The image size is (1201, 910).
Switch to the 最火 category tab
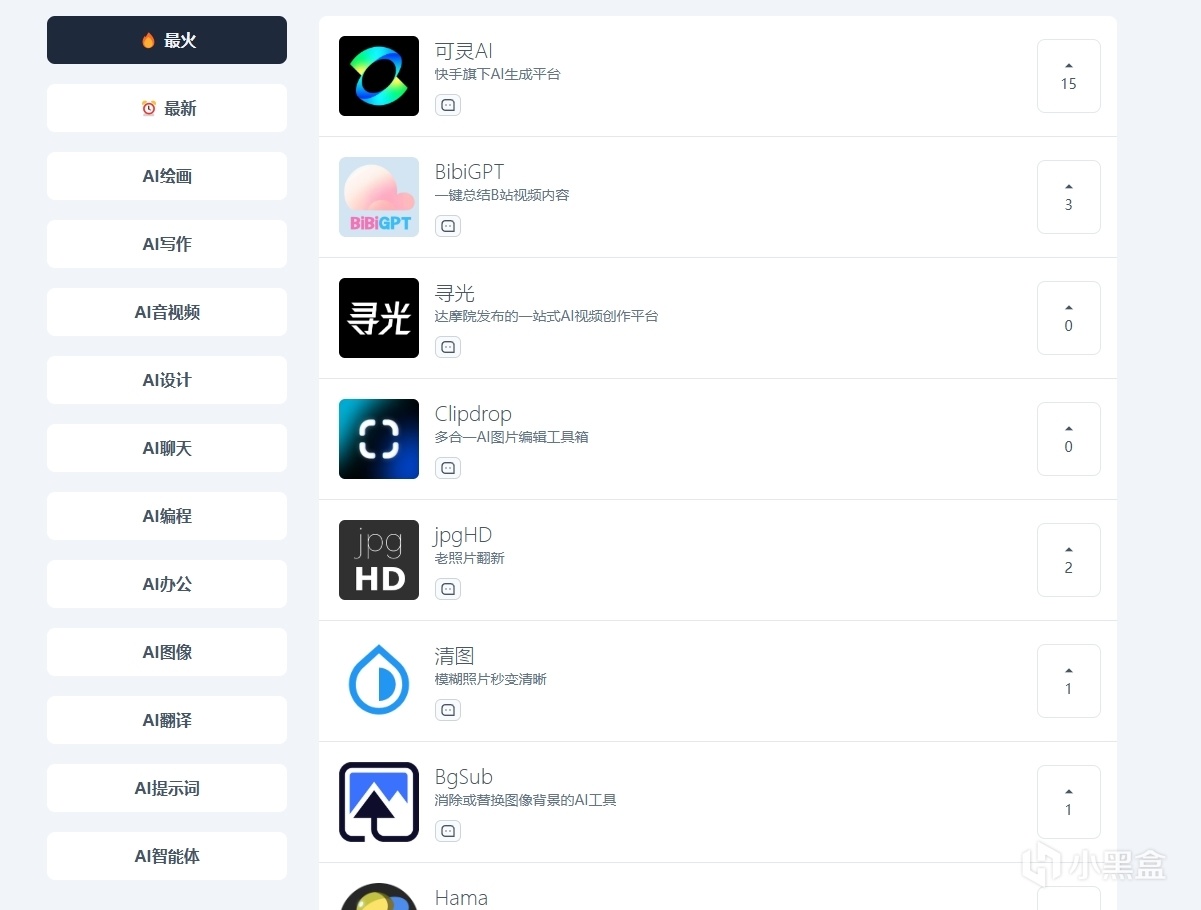166,40
